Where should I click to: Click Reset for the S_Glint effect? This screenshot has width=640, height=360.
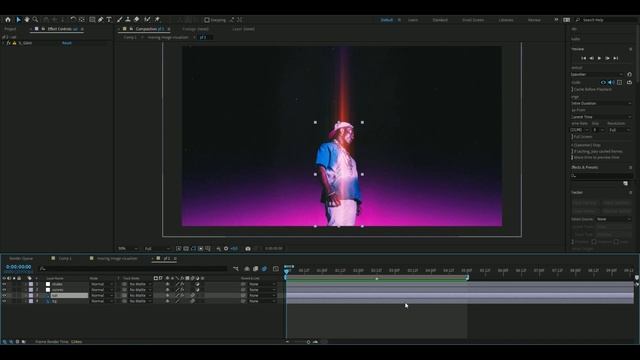point(67,43)
